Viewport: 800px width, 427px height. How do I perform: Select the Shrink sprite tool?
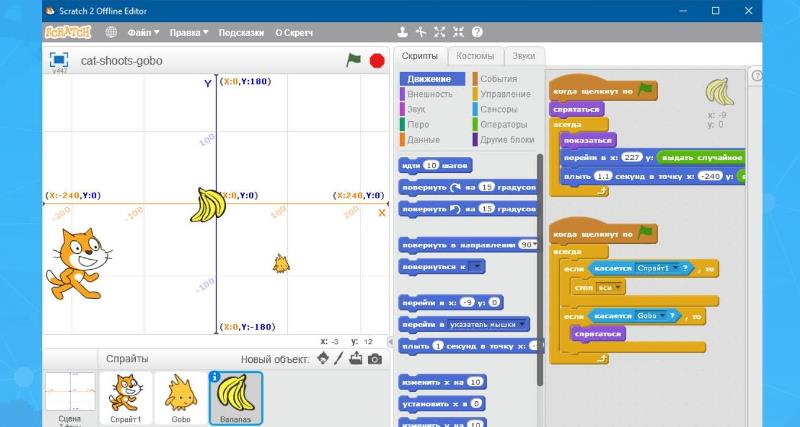(458, 32)
